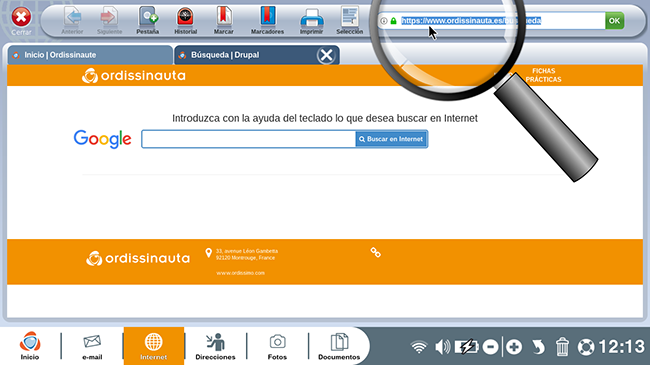Click the address text 33, avenue Léon Gambetta
The height and width of the screenshot is (365, 650).
coord(247,251)
